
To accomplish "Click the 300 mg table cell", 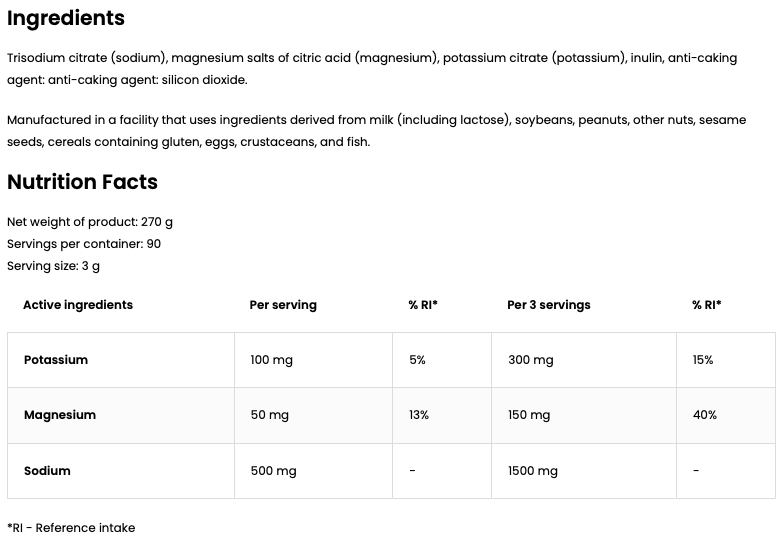I will (530, 360).
